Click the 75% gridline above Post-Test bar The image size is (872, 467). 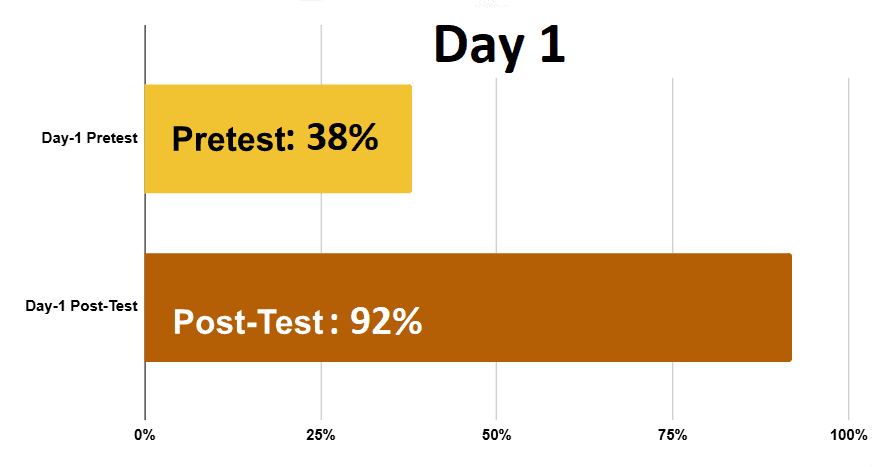(x=673, y=166)
